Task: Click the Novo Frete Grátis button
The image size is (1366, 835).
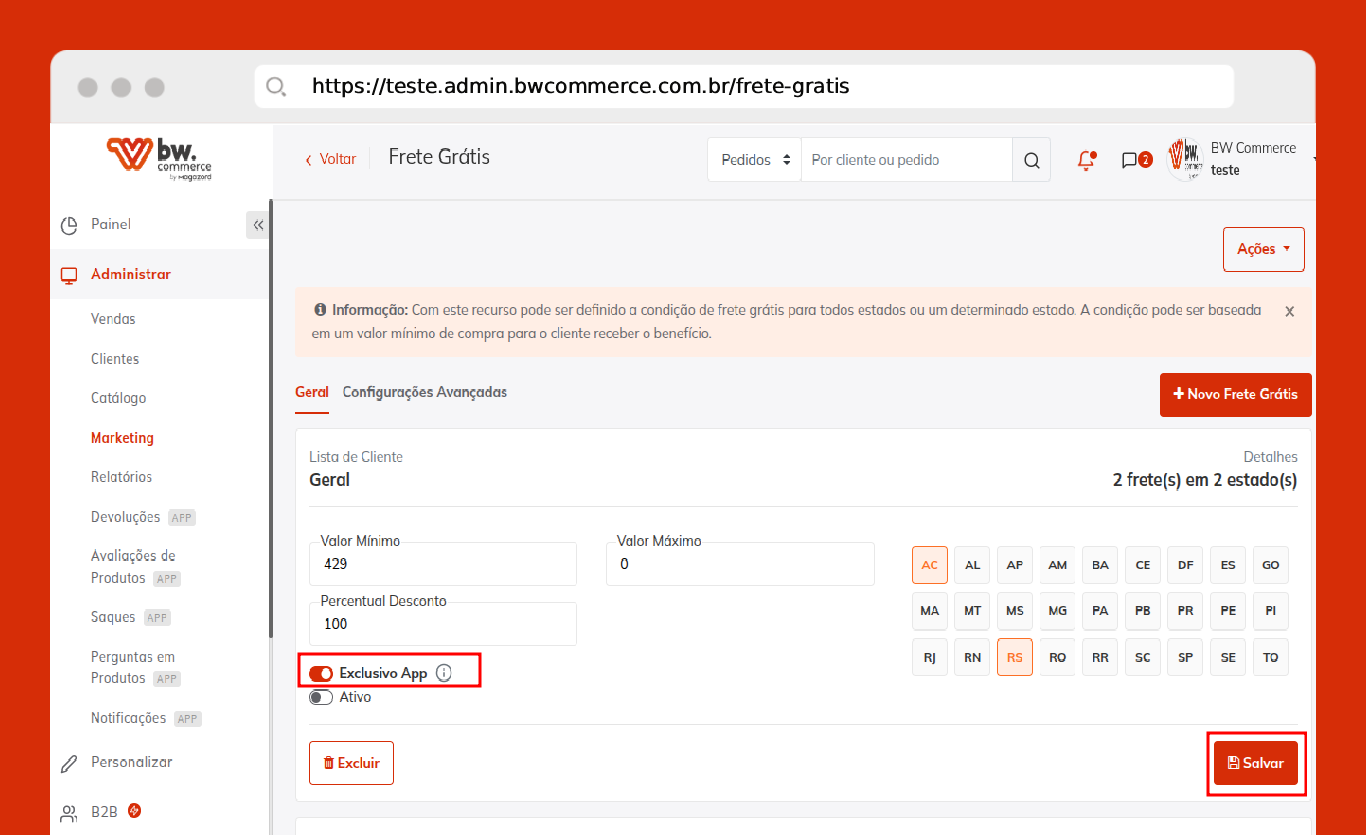Action: 1235,394
